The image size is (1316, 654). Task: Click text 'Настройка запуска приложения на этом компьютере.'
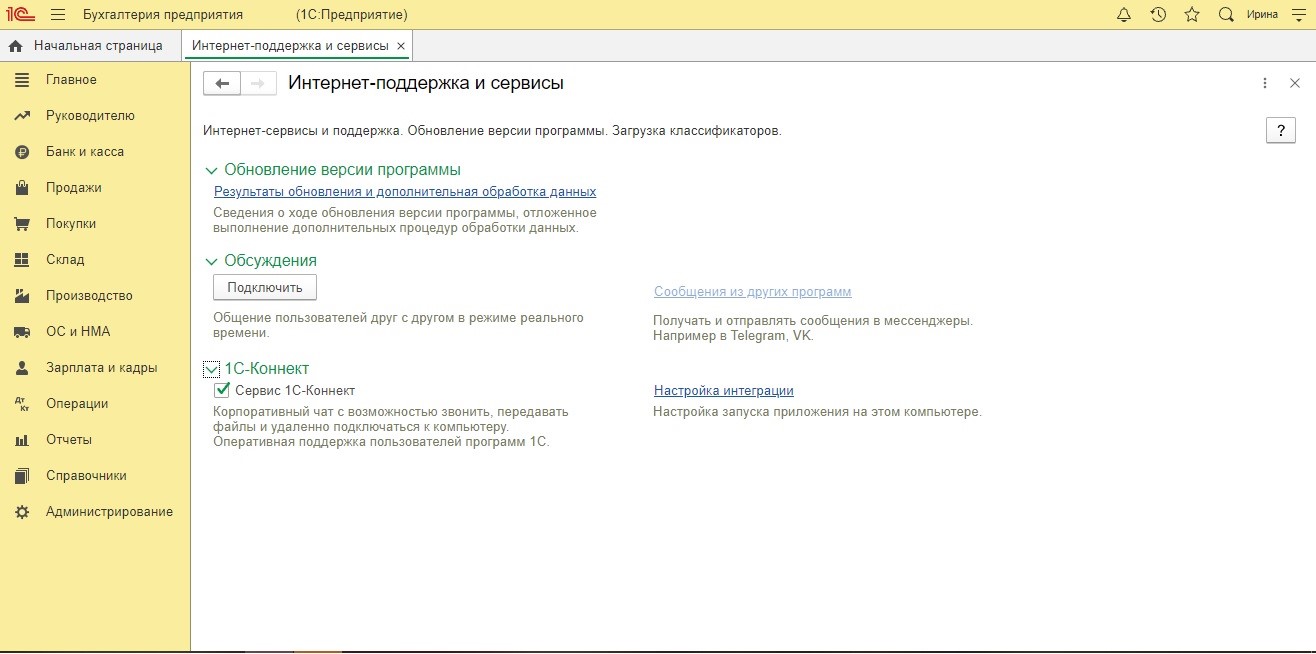click(818, 412)
